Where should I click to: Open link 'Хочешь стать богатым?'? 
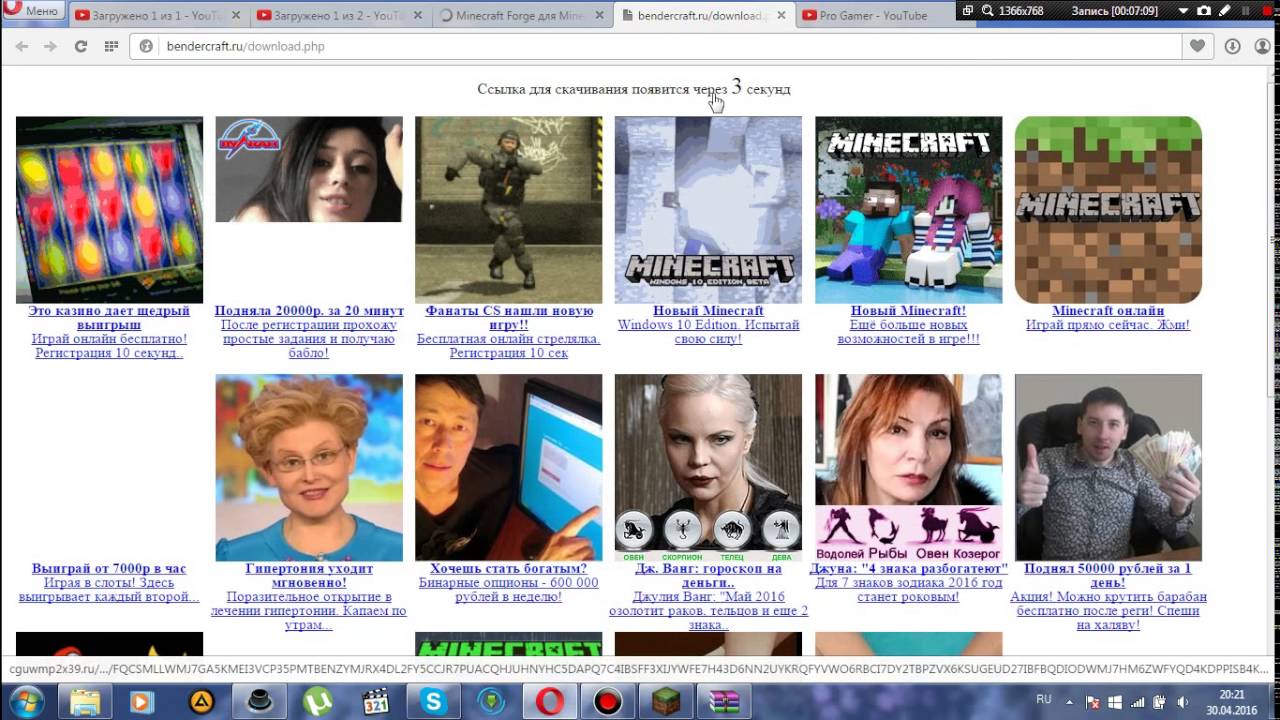point(509,569)
